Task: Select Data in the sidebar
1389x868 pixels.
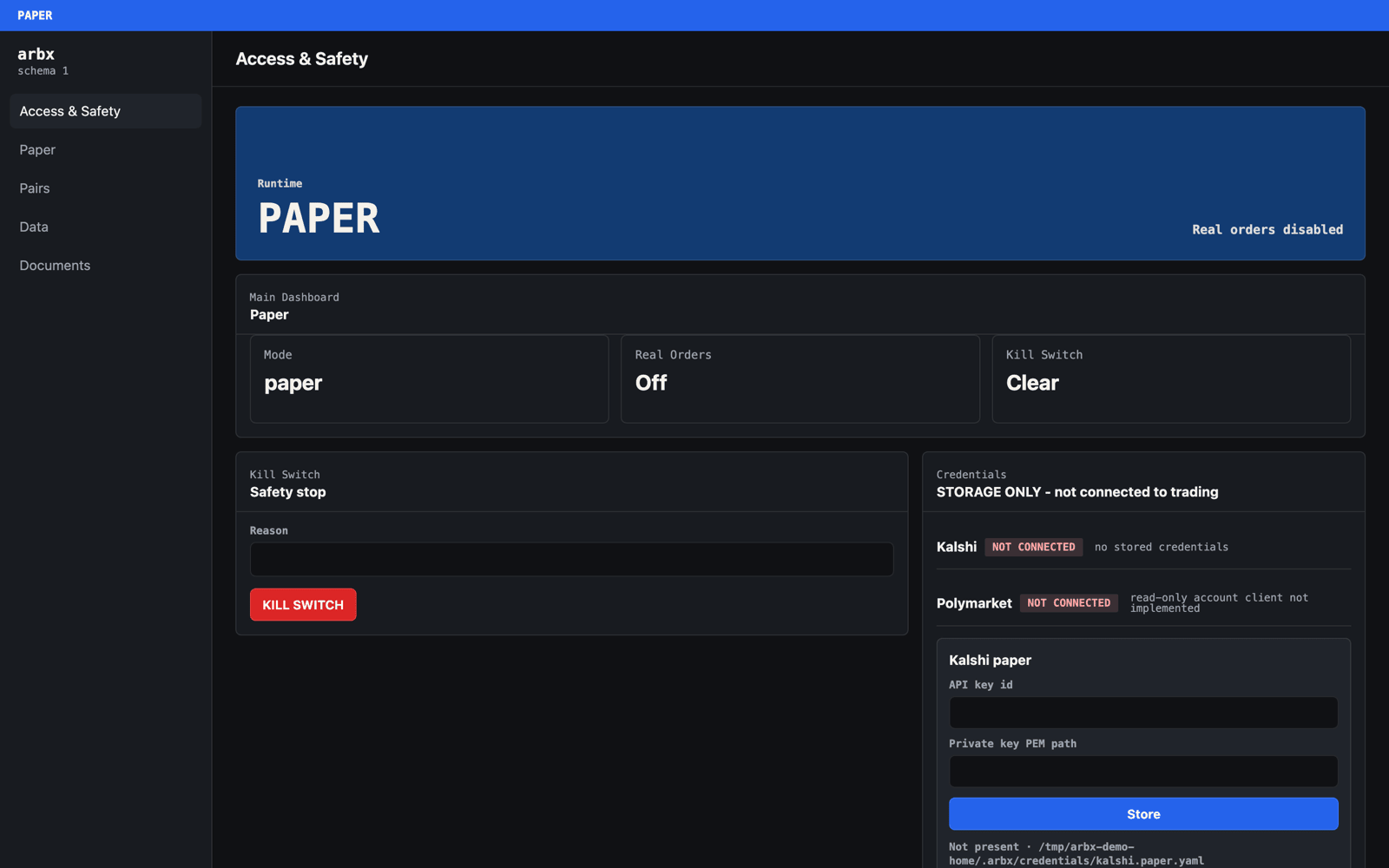Action: pos(105,227)
